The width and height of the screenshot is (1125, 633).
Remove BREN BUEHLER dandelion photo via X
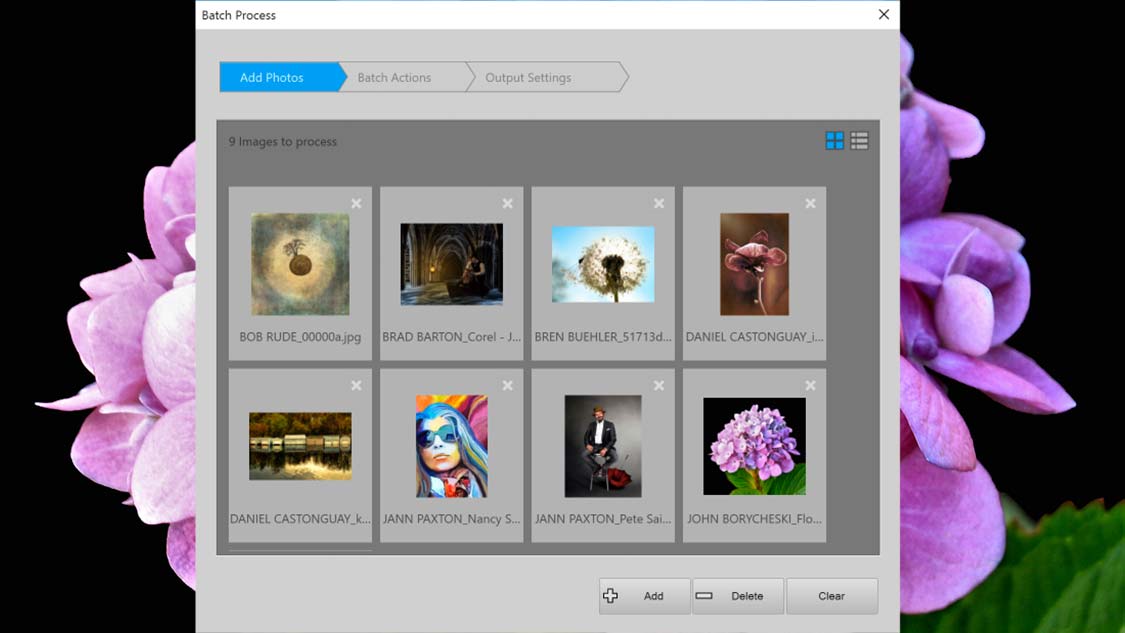pos(659,203)
